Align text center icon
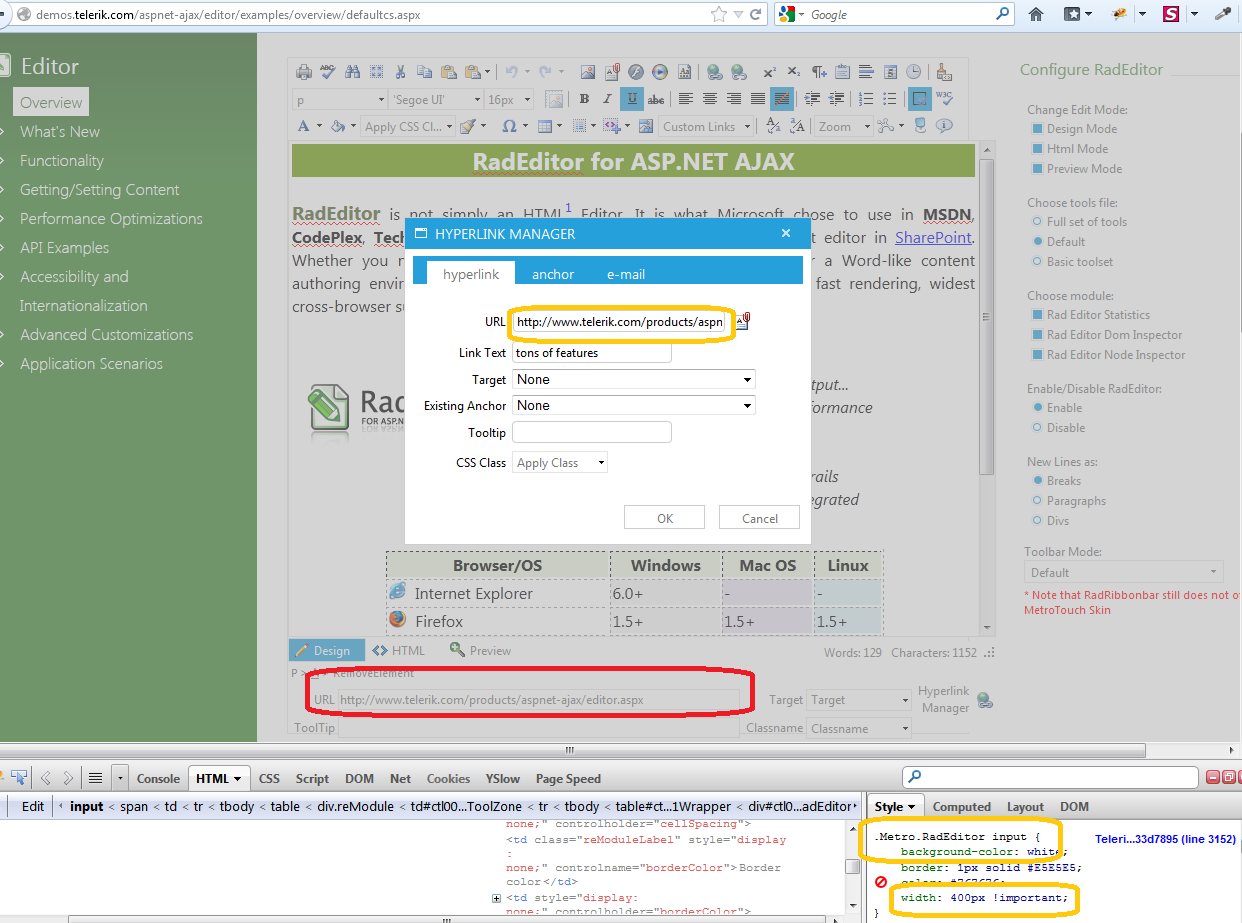The height and width of the screenshot is (923, 1242). coord(709,99)
